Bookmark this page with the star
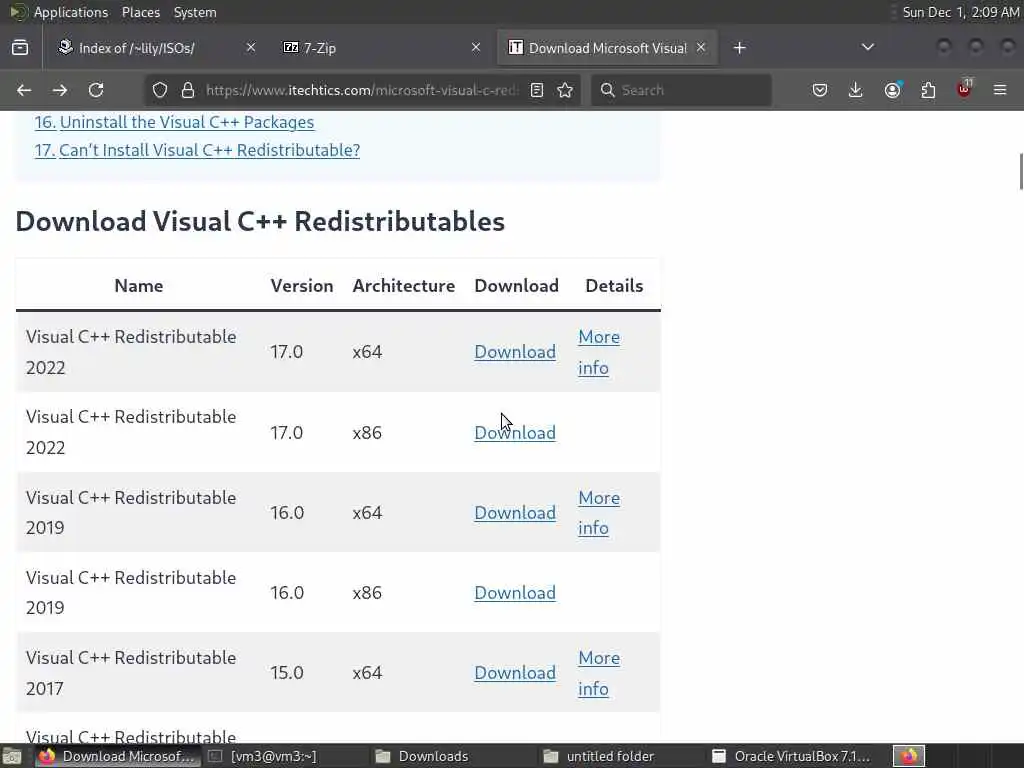 click(566, 90)
